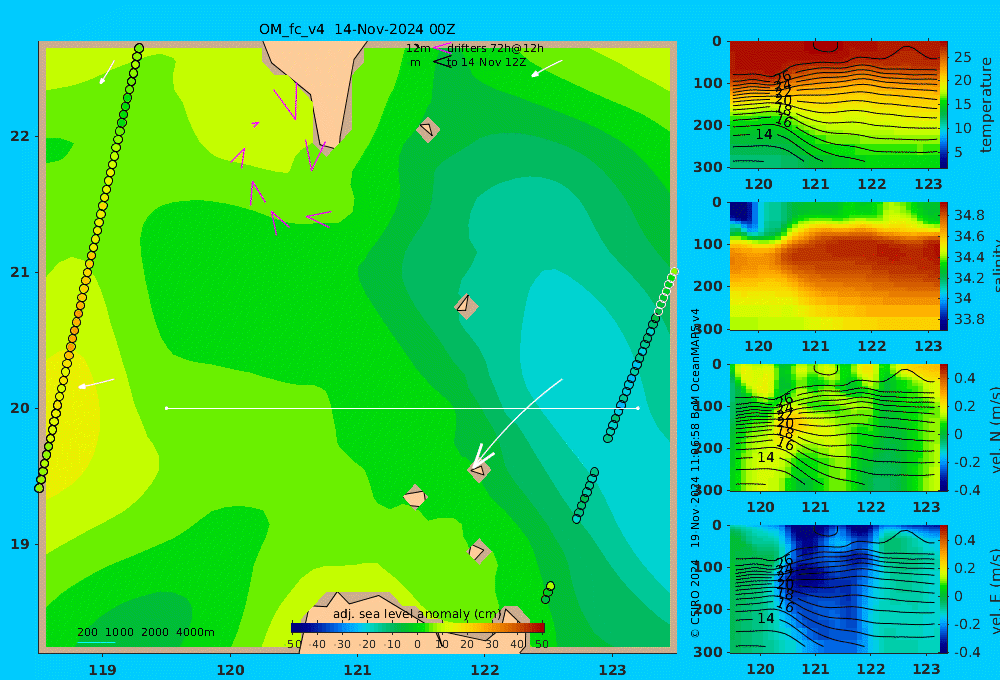The image size is (1000, 680).
Task: Open the vel. N section panel
Action: point(834,427)
